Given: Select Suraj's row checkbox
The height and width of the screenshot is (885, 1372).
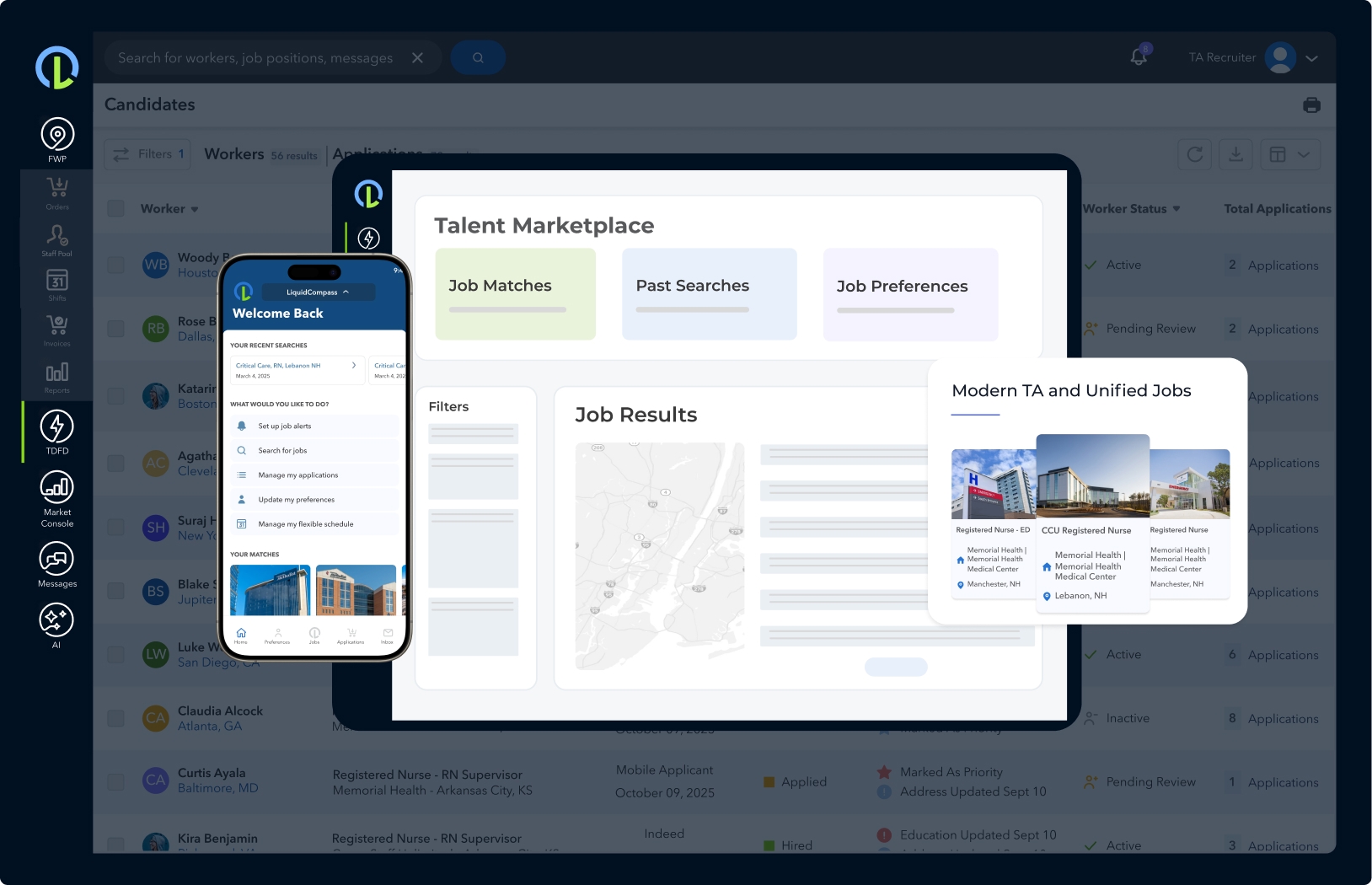Looking at the screenshot, I should point(116,528).
